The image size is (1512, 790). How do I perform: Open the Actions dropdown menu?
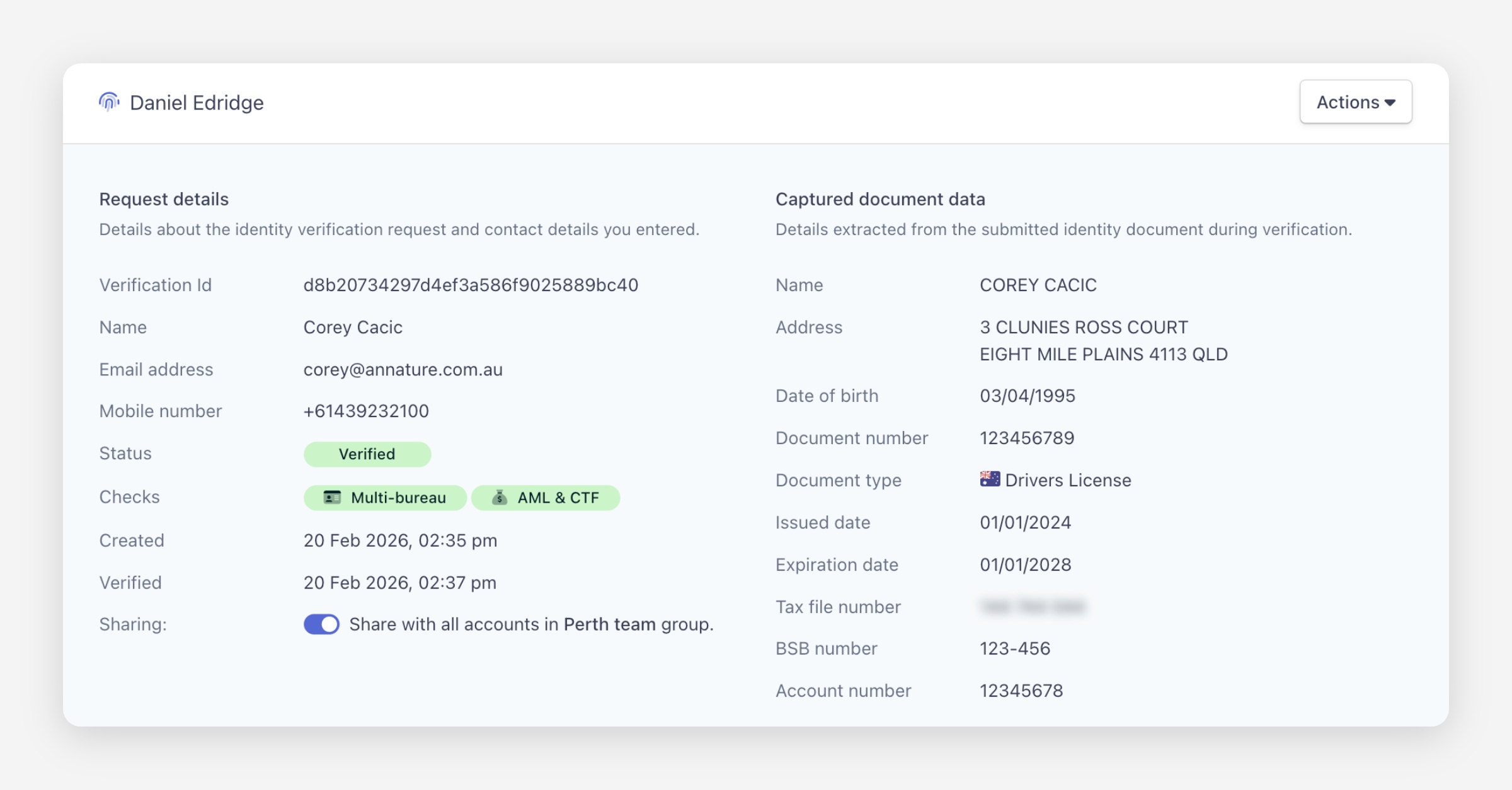click(1355, 102)
